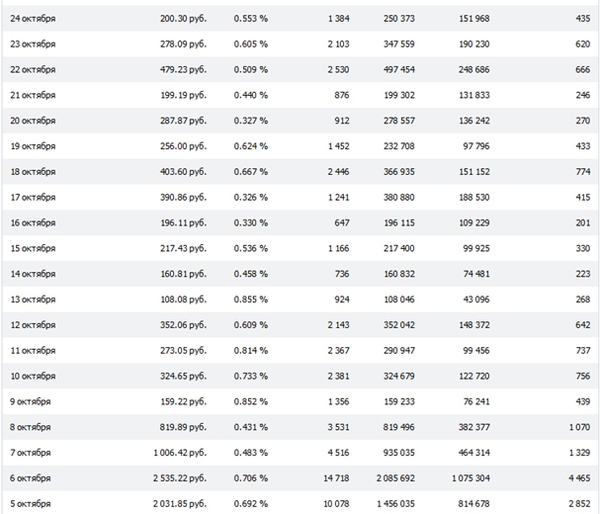Select the 21 октября row label
600x514 pixels.
pyautogui.click(x=32, y=95)
